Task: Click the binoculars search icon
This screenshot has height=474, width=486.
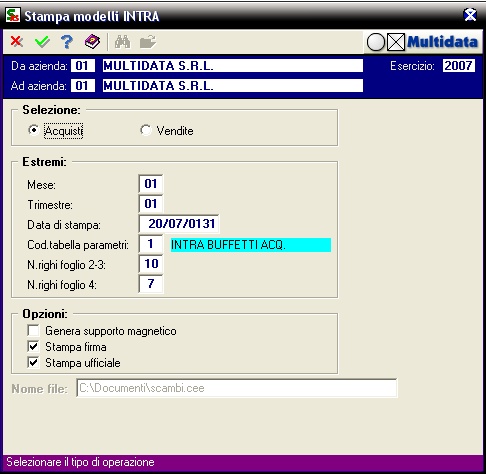Action: [x=122, y=42]
